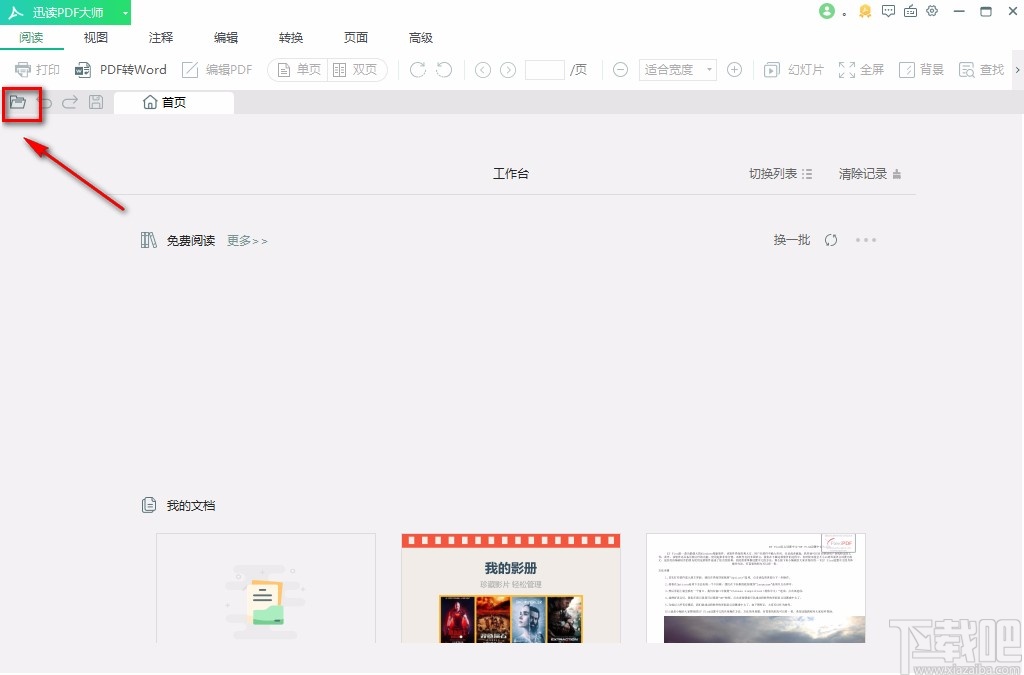Click the undo arrow icon
Viewport: 1024px width, 675px height.
click(x=44, y=101)
